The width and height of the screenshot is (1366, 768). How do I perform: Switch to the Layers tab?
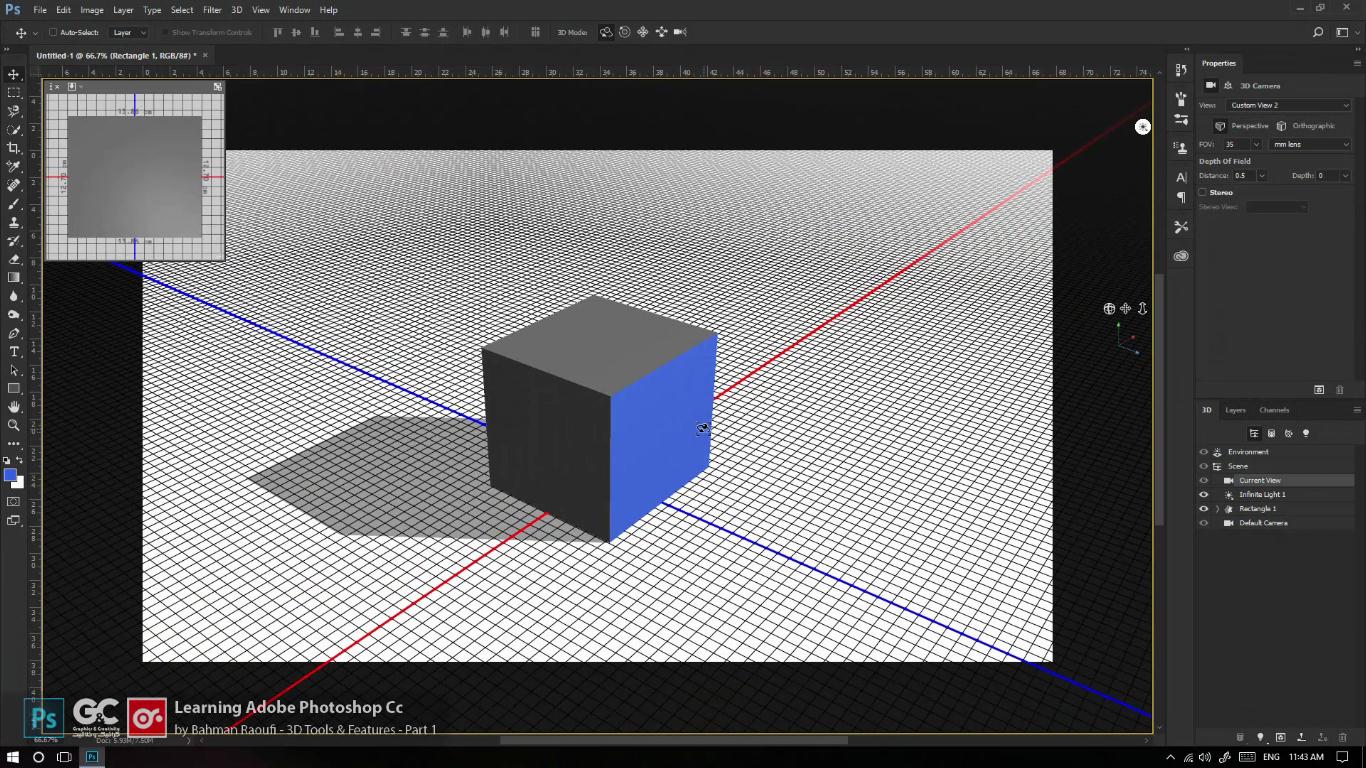point(1236,410)
